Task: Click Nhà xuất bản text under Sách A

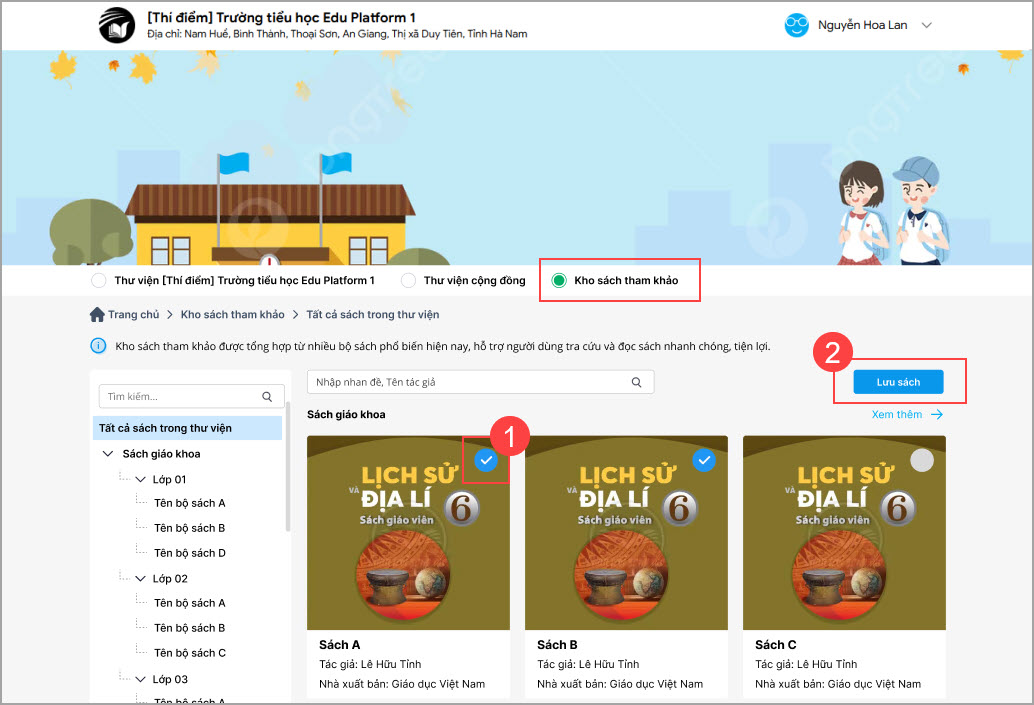Action: [x=402, y=684]
